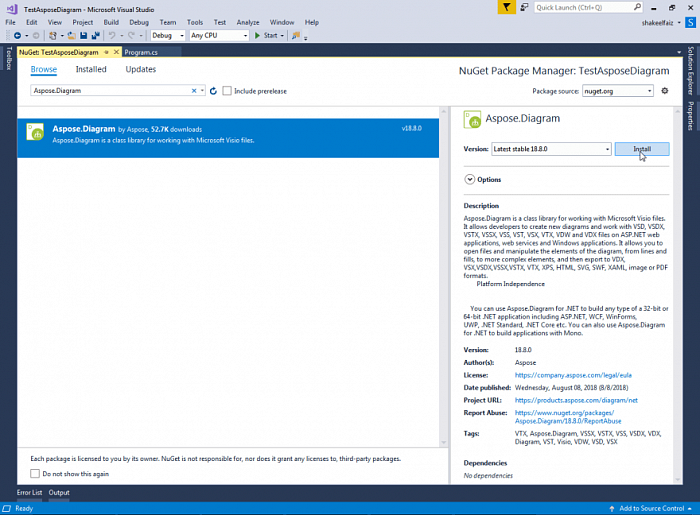The image size is (700, 515).
Task: Open the Solution Explorer side tab
Action: [x=691, y=71]
